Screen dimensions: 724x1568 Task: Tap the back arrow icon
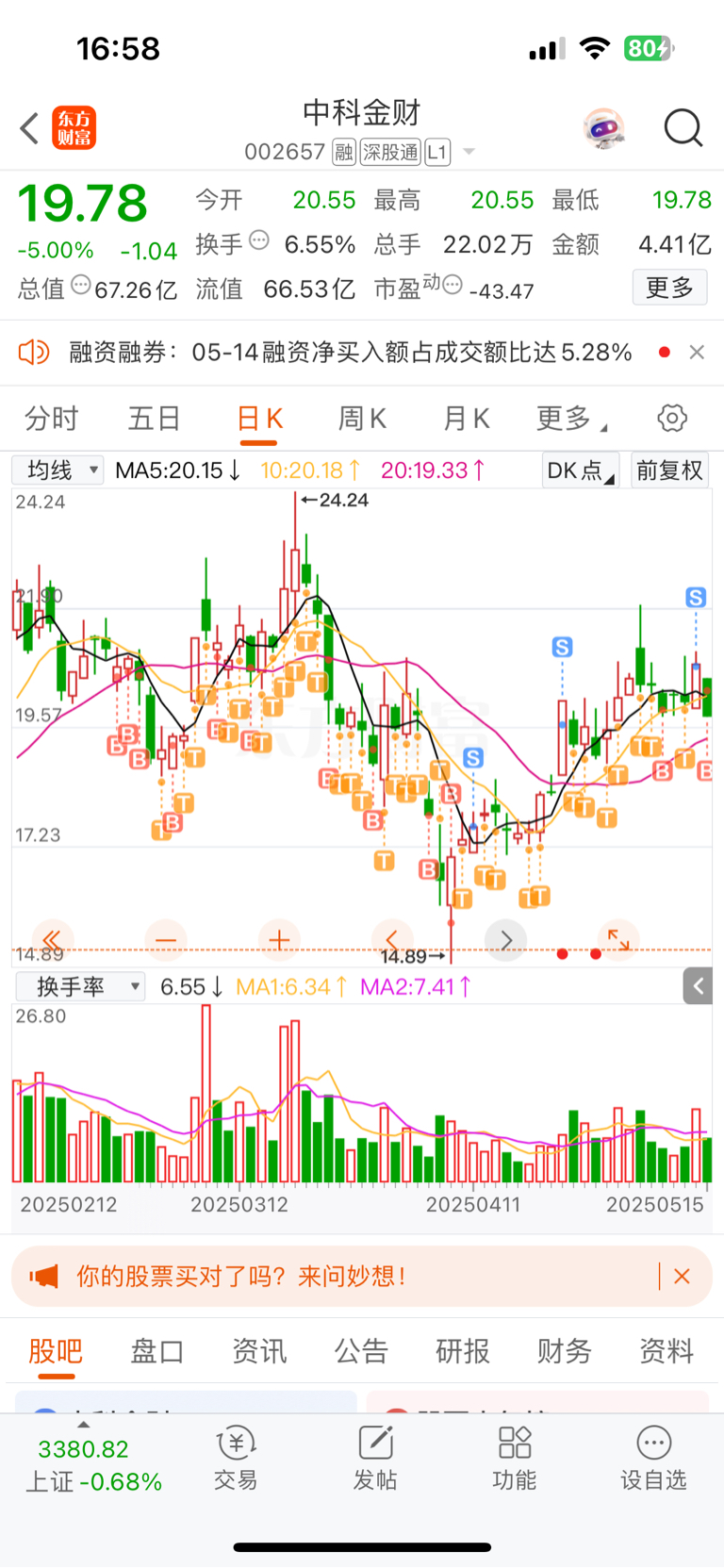[x=29, y=128]
